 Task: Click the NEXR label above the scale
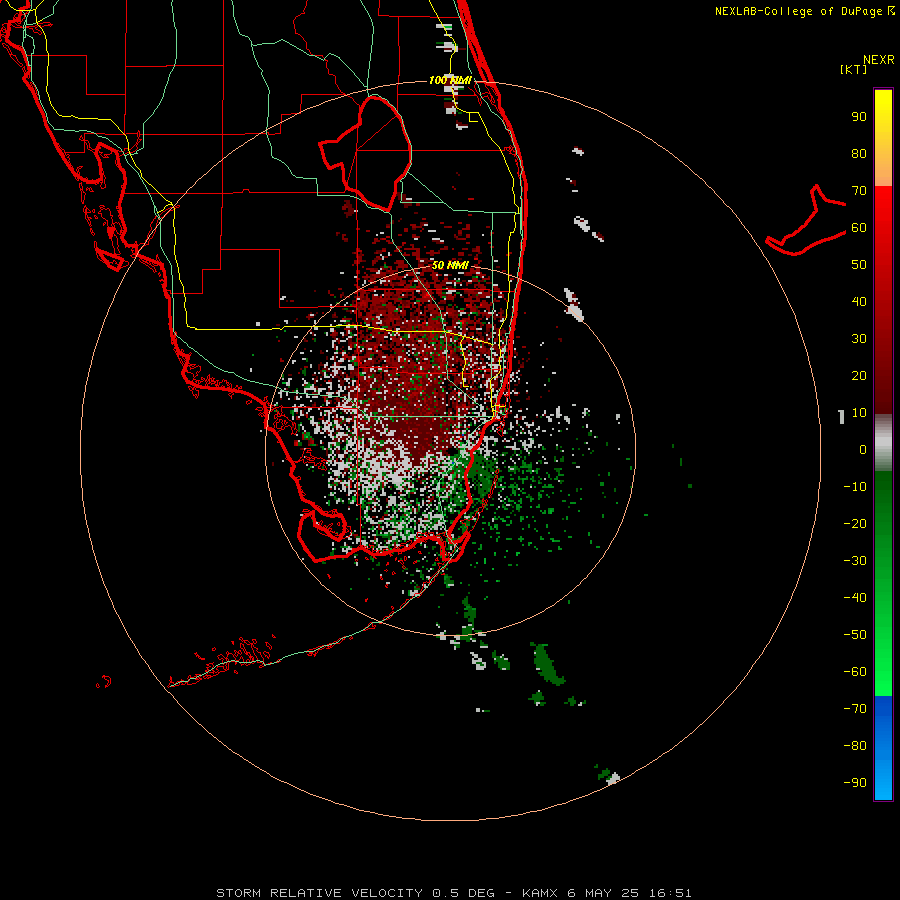coord(878,60)
